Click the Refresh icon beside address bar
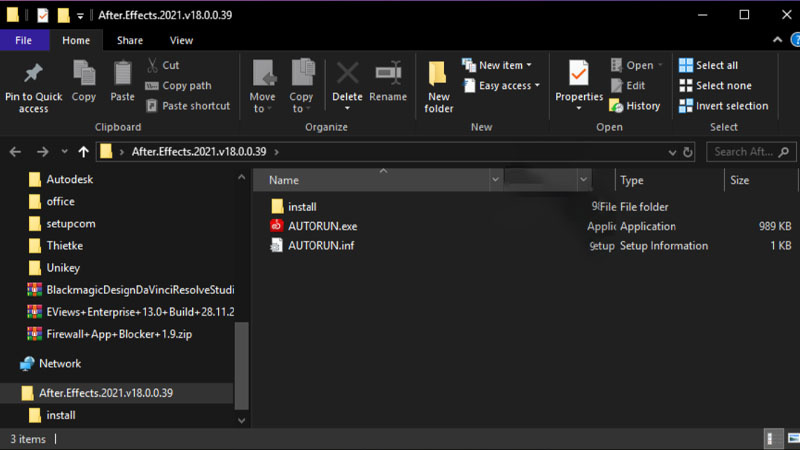 [688, 152]
